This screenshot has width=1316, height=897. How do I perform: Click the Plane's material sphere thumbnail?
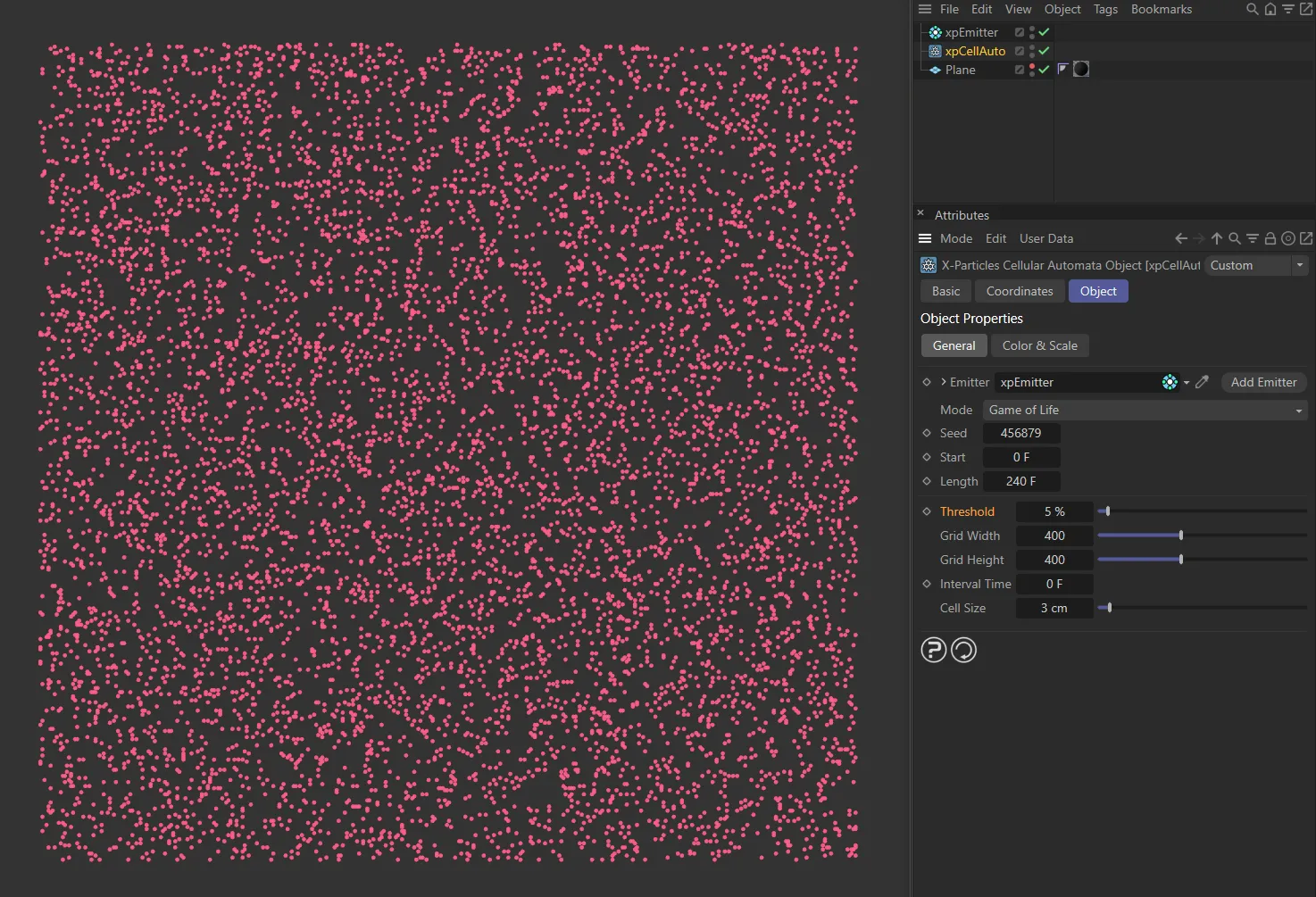1080,69
